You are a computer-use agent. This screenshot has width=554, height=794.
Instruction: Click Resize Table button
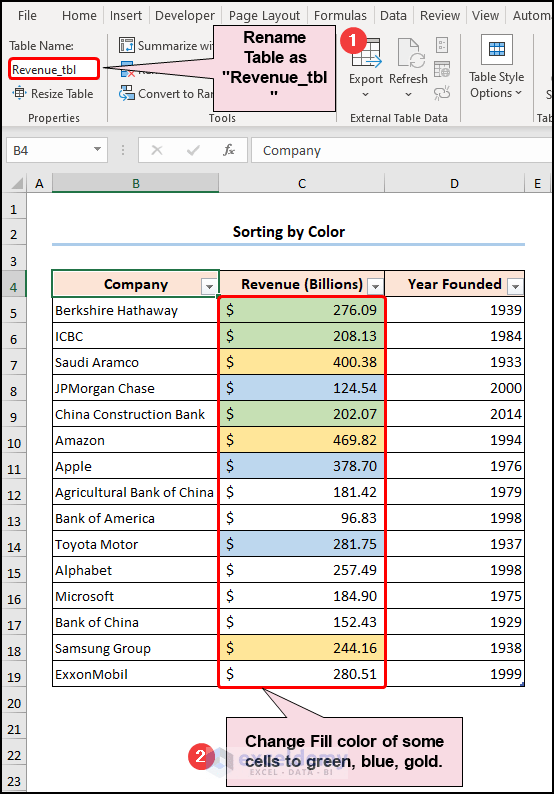click(x=53, y=94)
